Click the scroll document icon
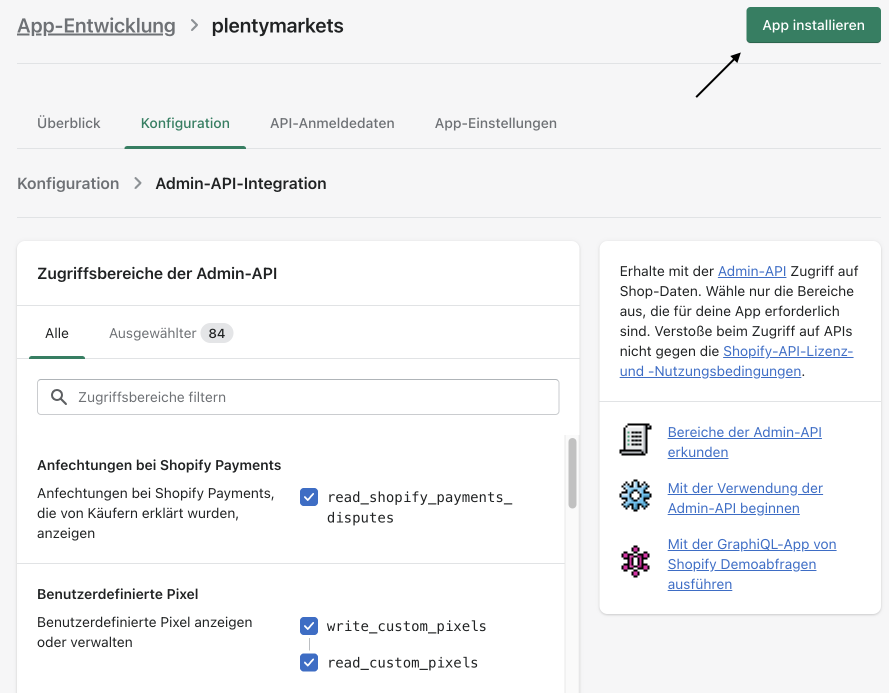 [636, 440]
